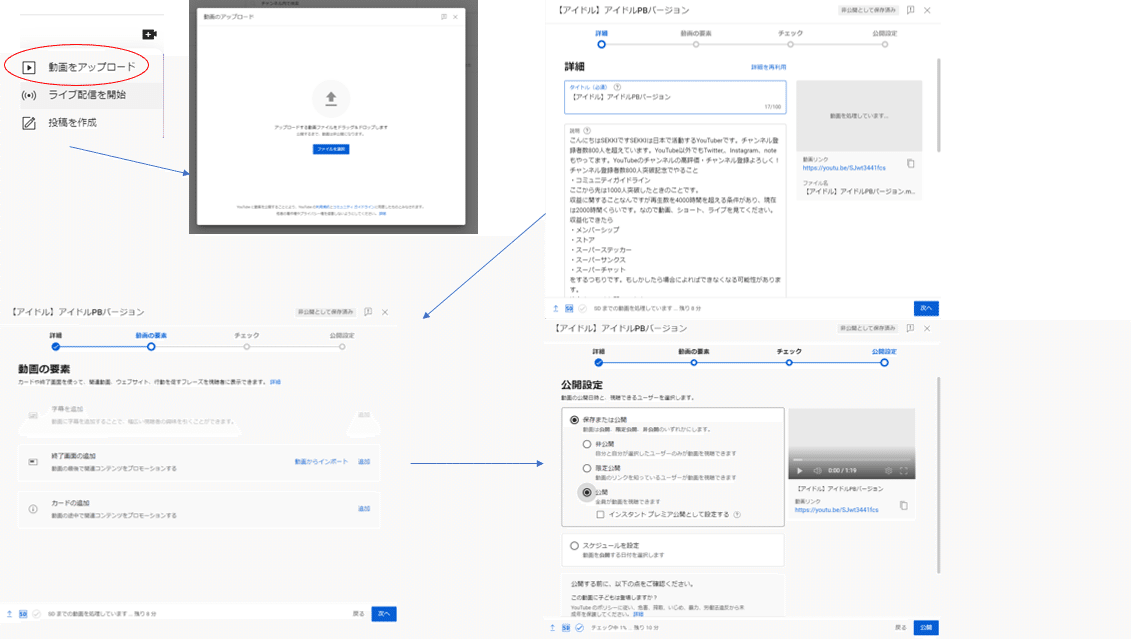Image resolution: width=1131 pixels, height=639 pixels.
Task: Choose 動画をアップロード in the create menu
Action: [x=92, y=67]
